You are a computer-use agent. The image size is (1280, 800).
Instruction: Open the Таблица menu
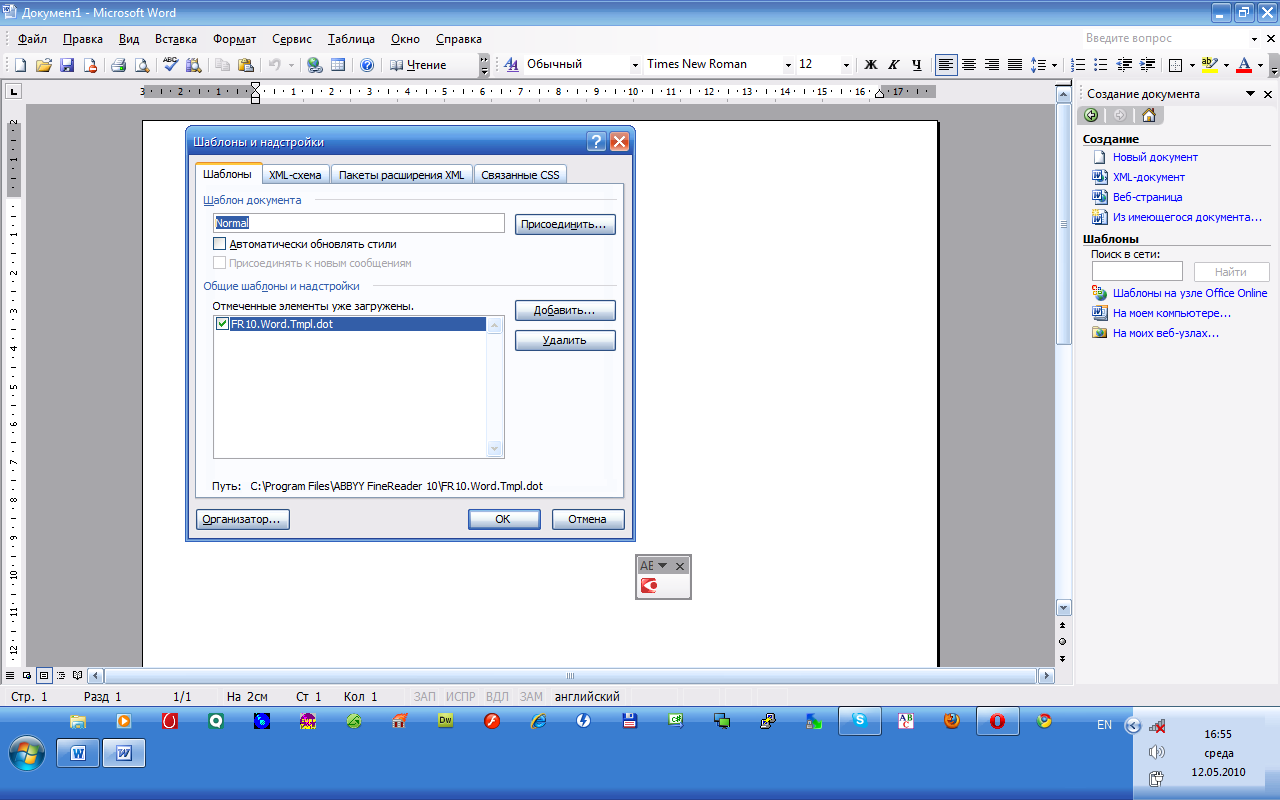(x=351, y=39)
